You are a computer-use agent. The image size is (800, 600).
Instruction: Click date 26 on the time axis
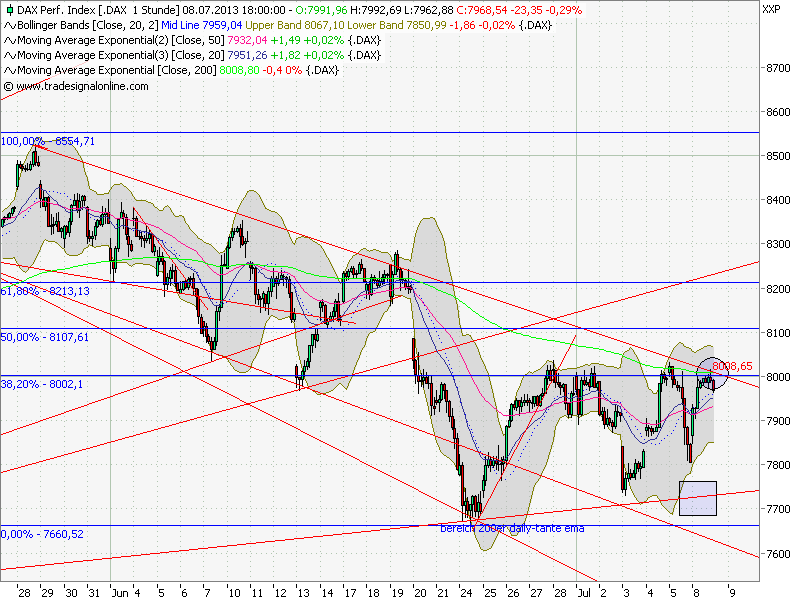[x=513, y=593]
